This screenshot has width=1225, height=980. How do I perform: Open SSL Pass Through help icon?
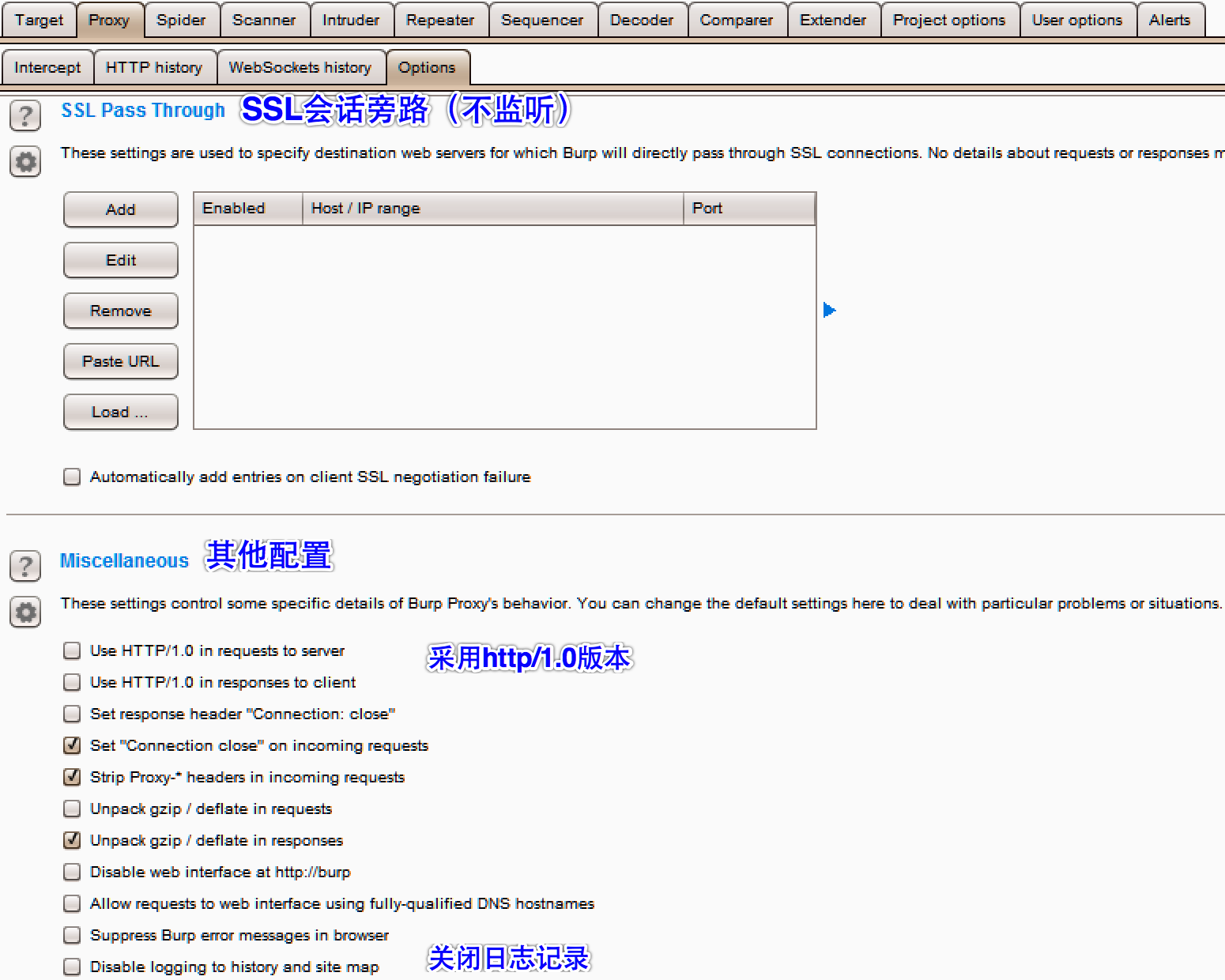[24, 115]
